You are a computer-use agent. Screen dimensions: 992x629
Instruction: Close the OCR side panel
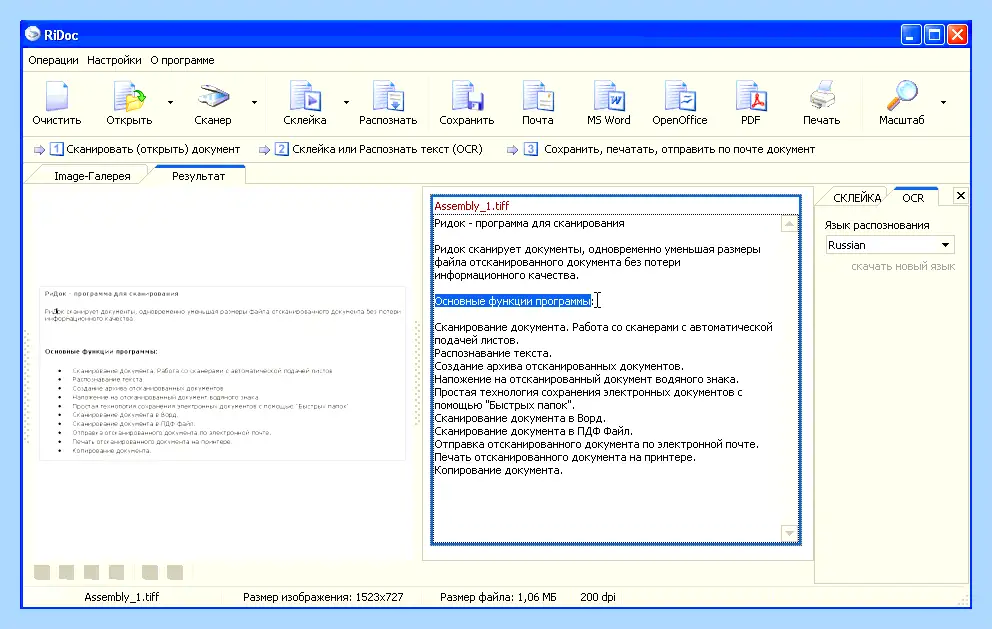point(960,196)
